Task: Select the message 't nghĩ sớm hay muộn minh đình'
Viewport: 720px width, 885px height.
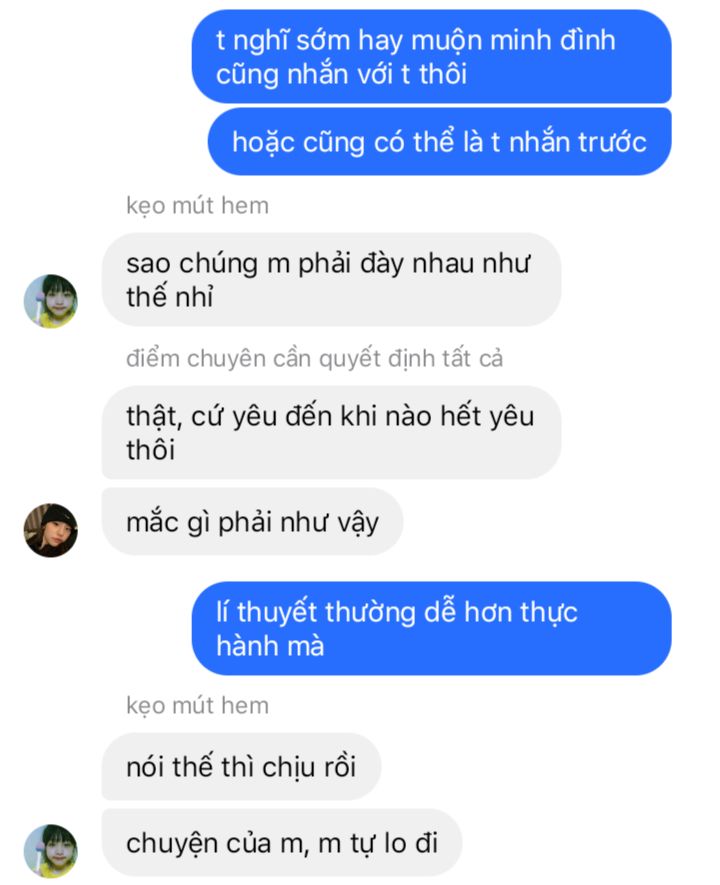Action: tap(432, 56)
